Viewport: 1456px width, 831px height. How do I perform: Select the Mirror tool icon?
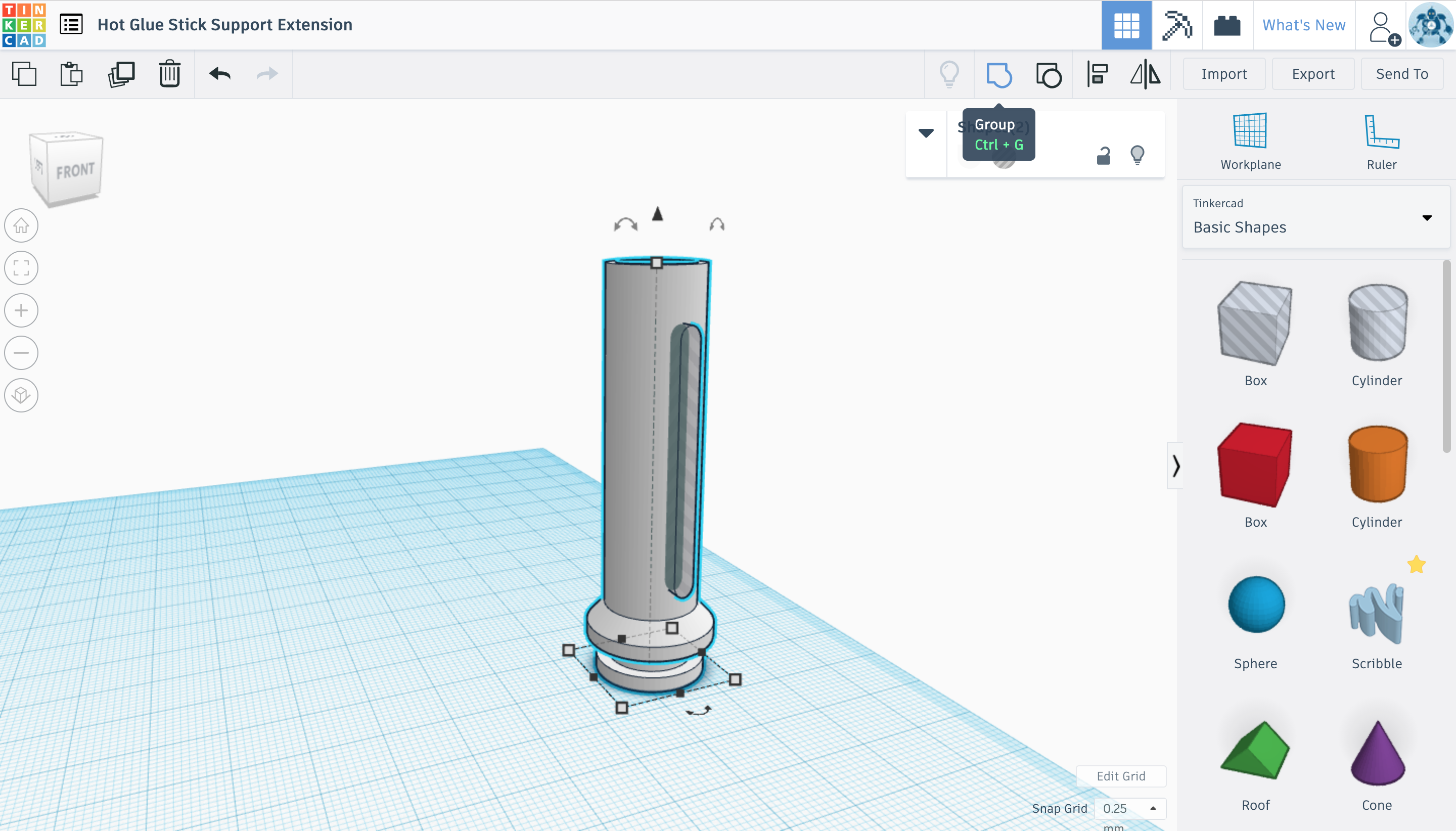[1145, 74]
